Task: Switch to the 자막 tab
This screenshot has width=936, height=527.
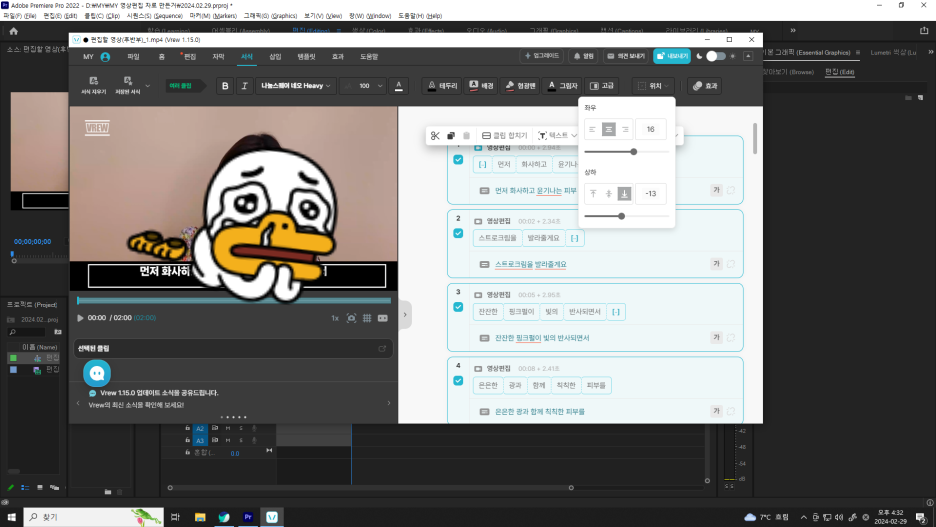Action: tap(218, 57)
